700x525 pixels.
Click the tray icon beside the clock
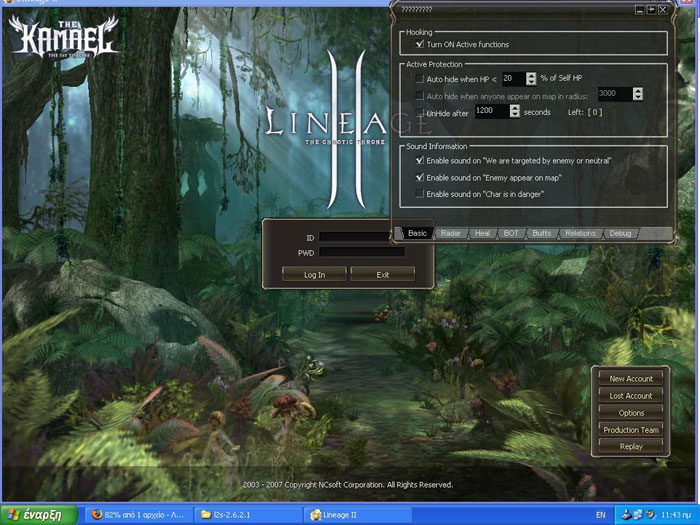click(x=650, y=515)
